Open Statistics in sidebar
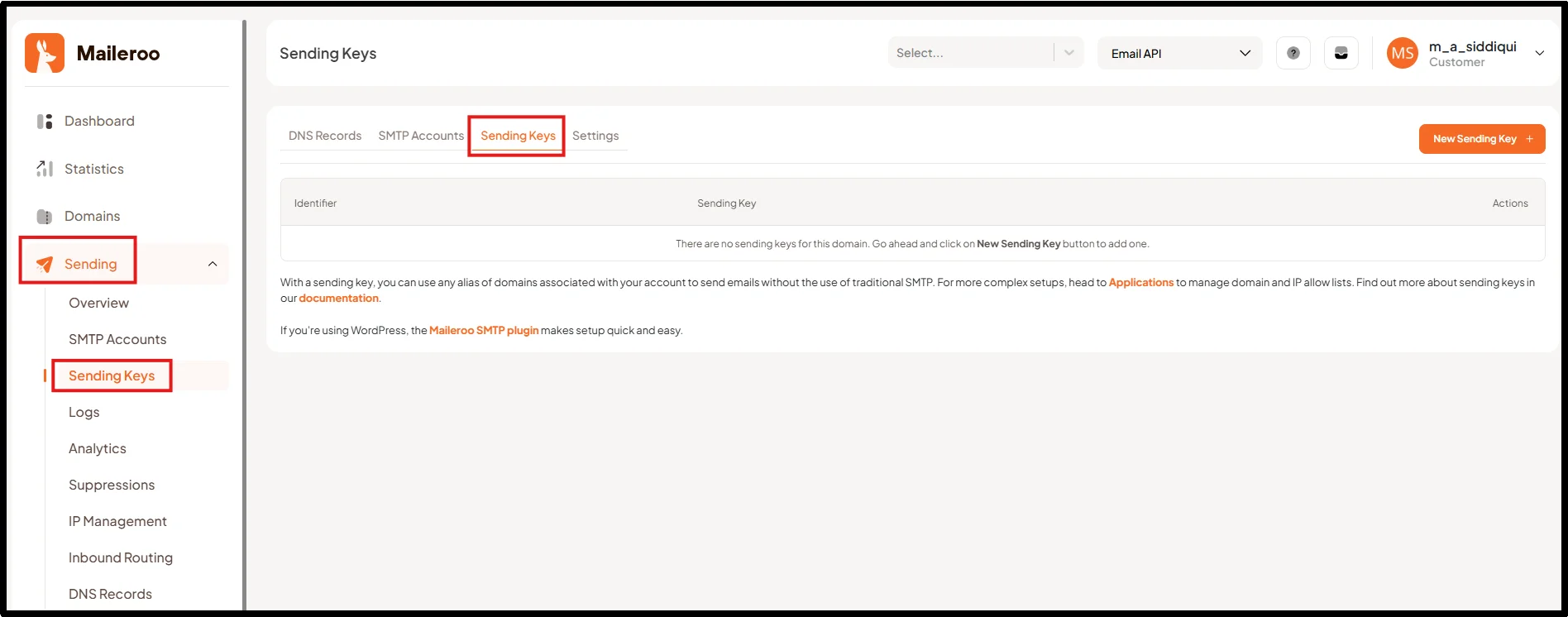Image resolution: width=1568 pixels, height=617 pixels. click(94, 169)
